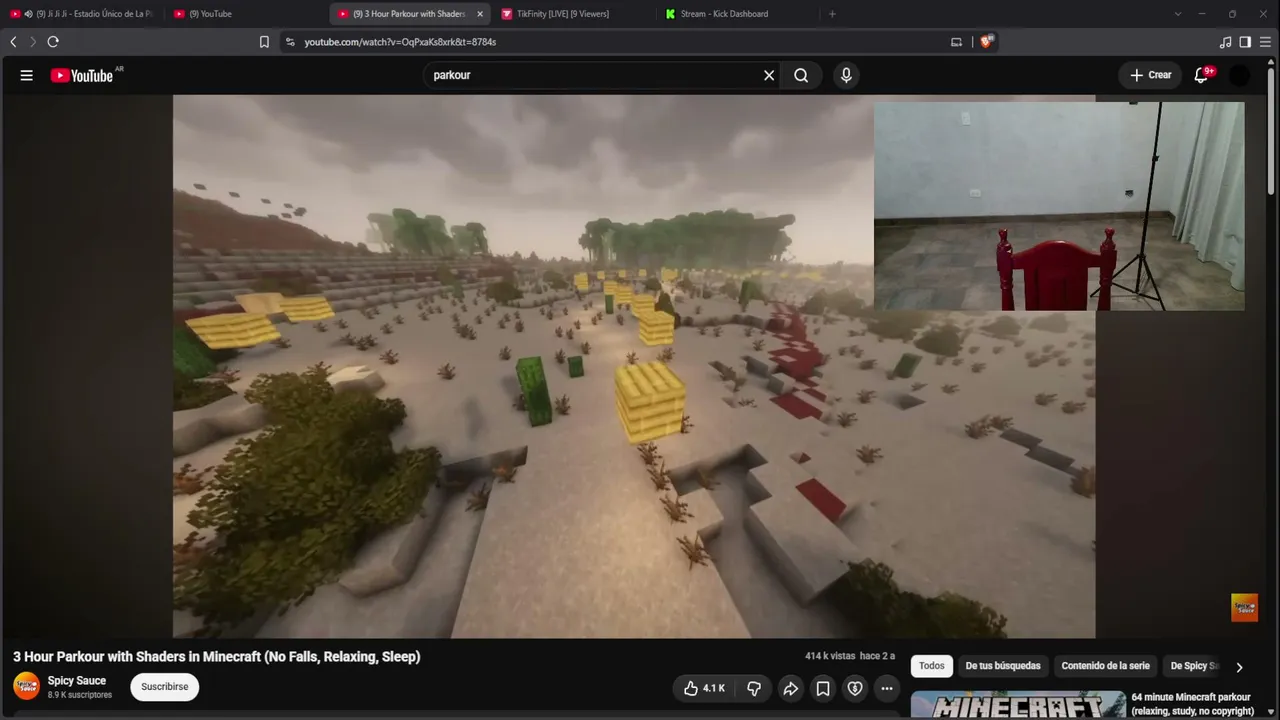
Task: Open the Spicy Sauce channel avatar
Action: tap(27, 687)
